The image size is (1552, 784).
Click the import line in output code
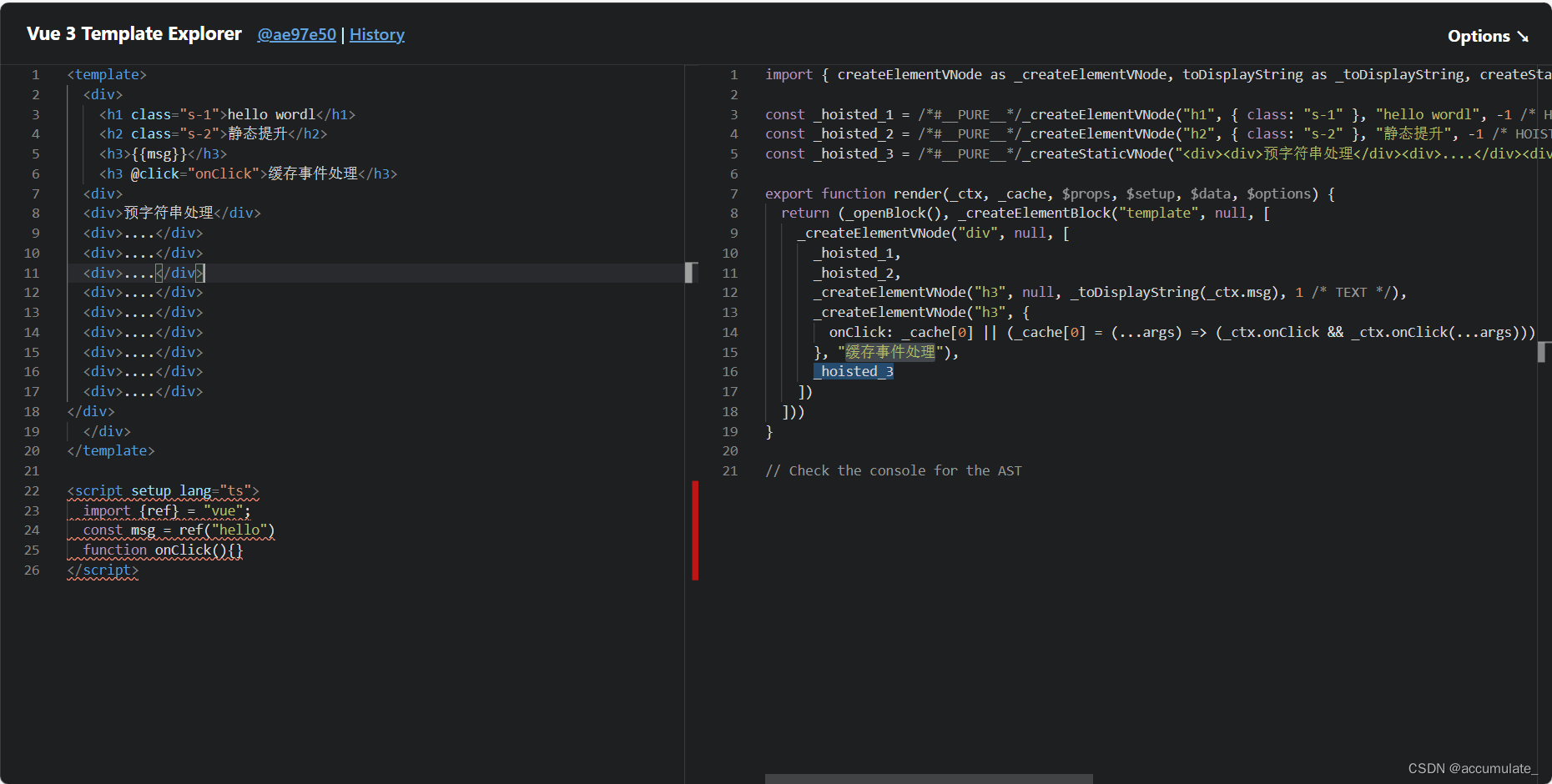(x=1158, y=74)
